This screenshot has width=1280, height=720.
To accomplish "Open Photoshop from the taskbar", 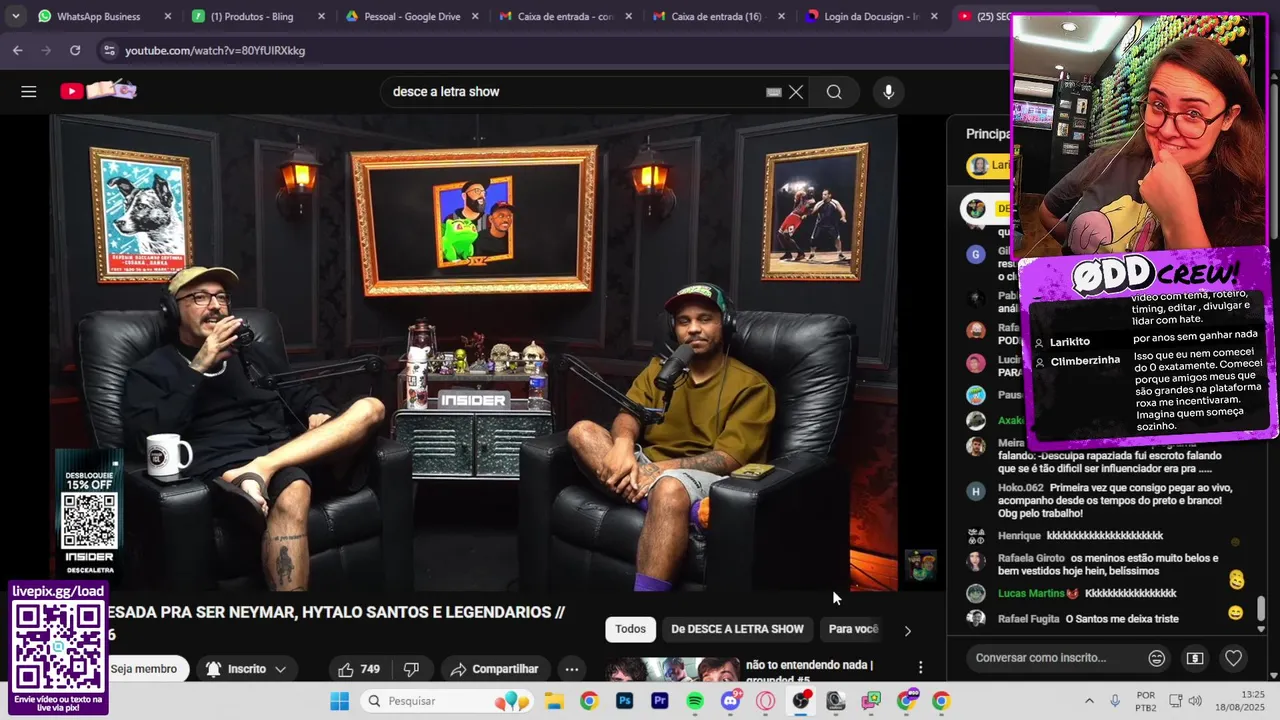I will tap(624, 701).
